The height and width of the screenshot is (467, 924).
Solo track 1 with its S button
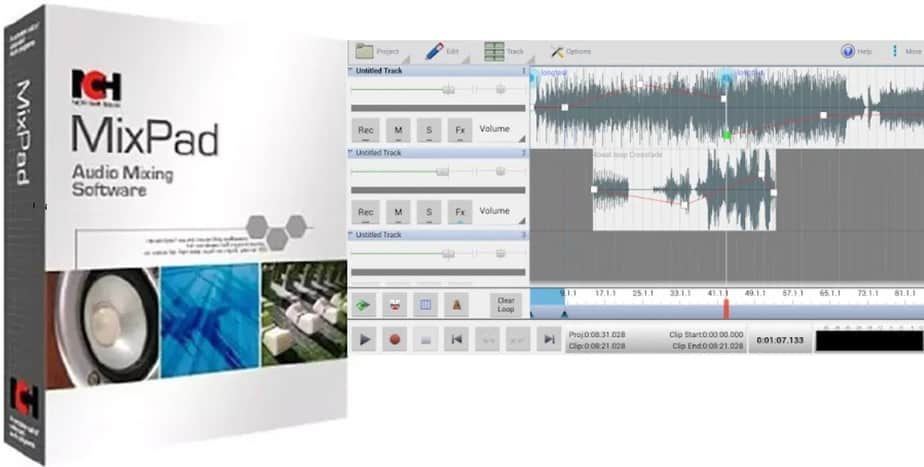point(429,130)
